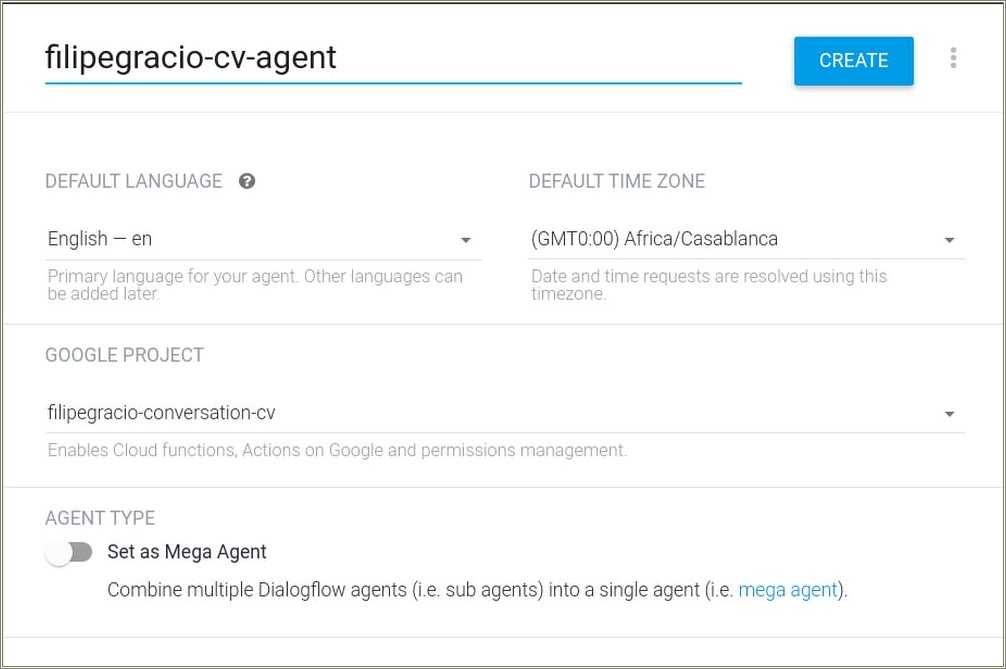
Task: Click the agent name field 'filipegracio-cv-agent'
Action: (x=392, y=58)
